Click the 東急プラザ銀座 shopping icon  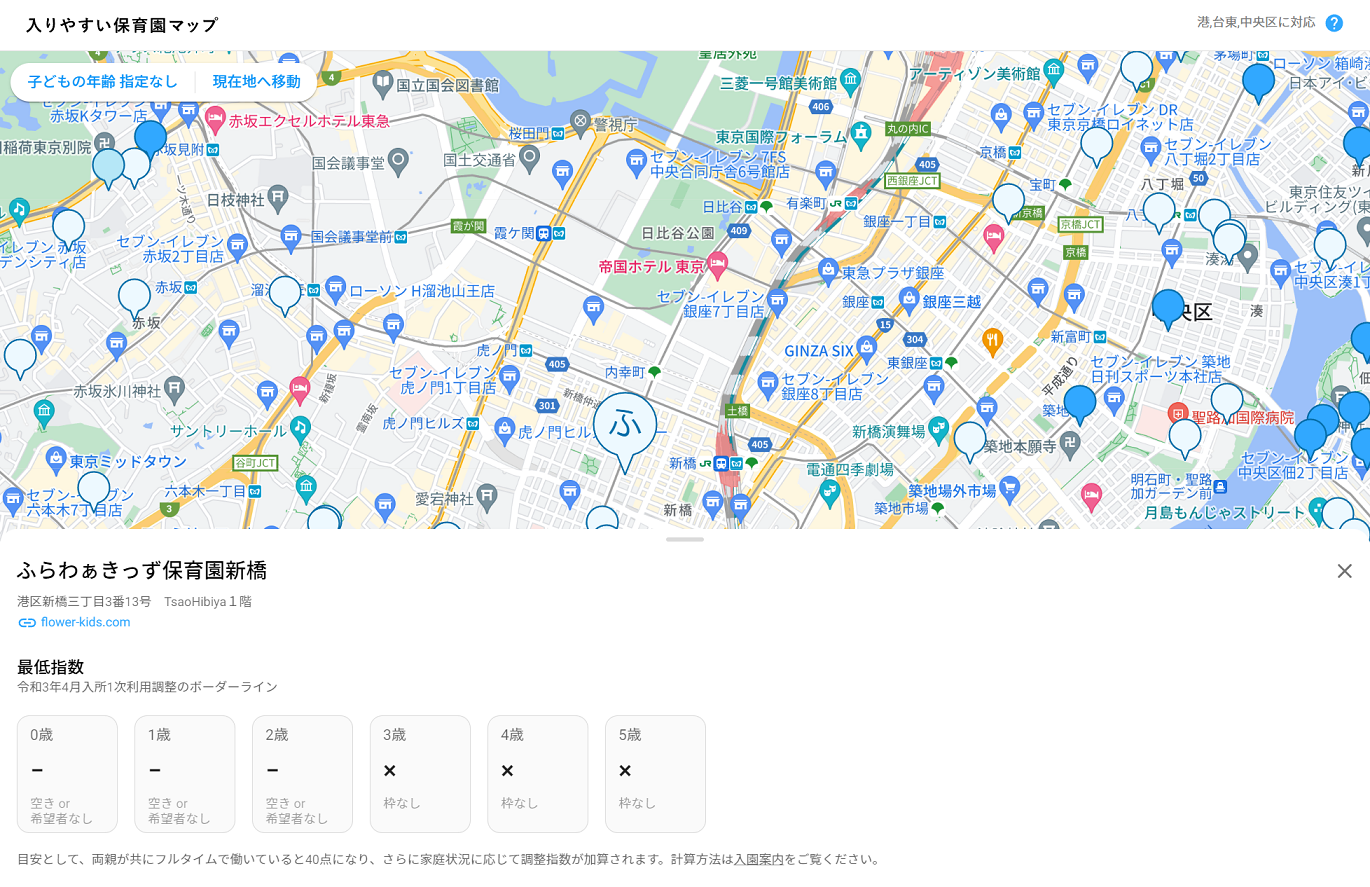click(828, 270)
